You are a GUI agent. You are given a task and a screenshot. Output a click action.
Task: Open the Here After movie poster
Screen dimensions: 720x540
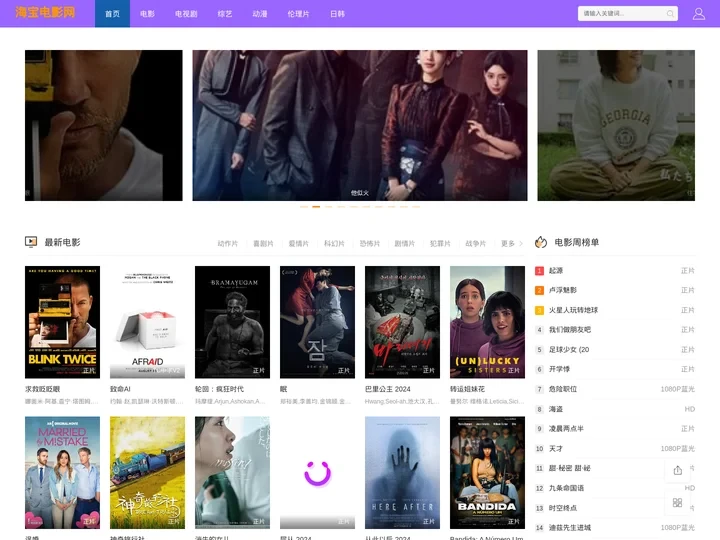[402, 472]
